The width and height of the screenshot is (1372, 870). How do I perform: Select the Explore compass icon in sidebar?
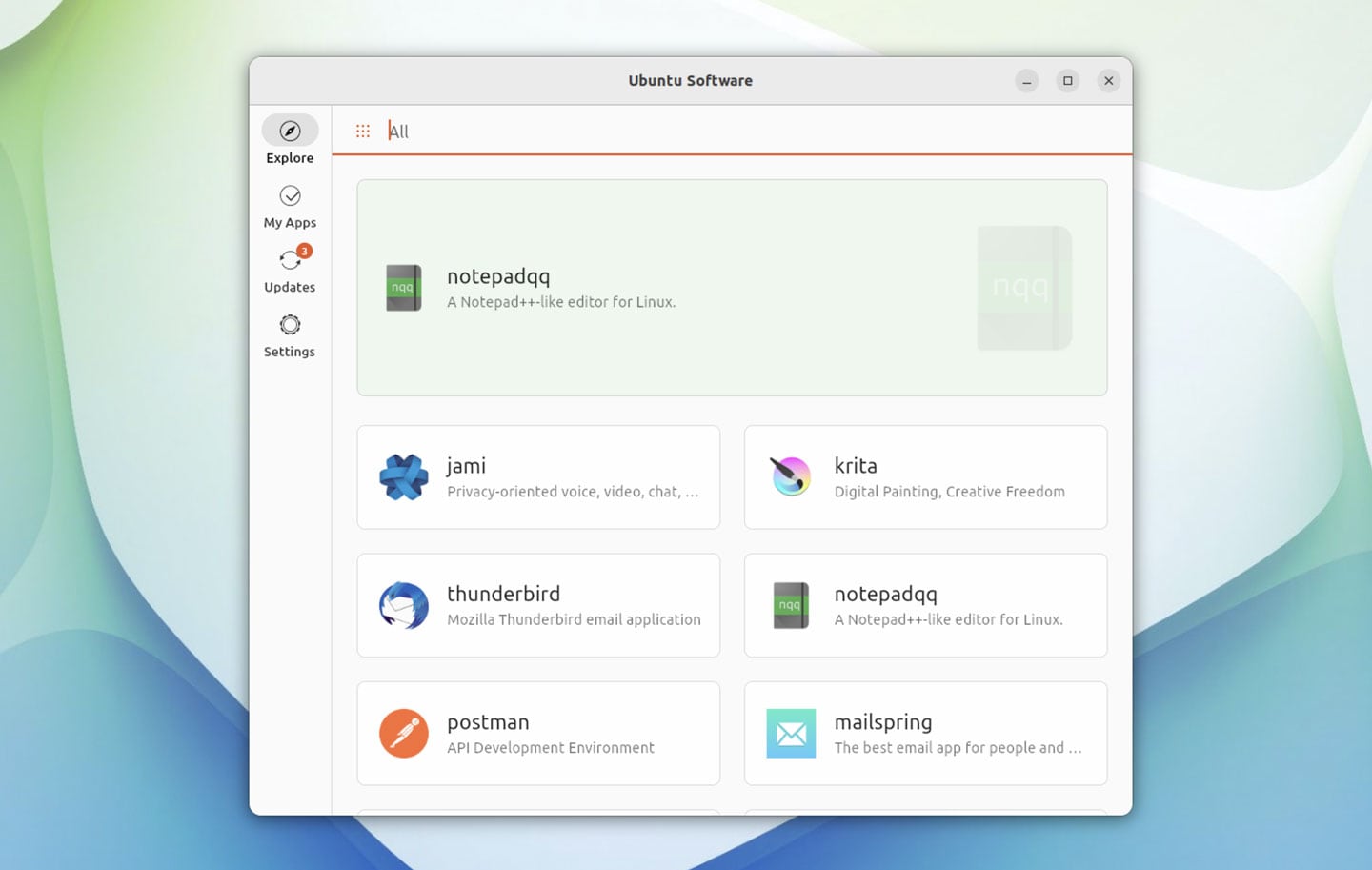tap(289, 131)
